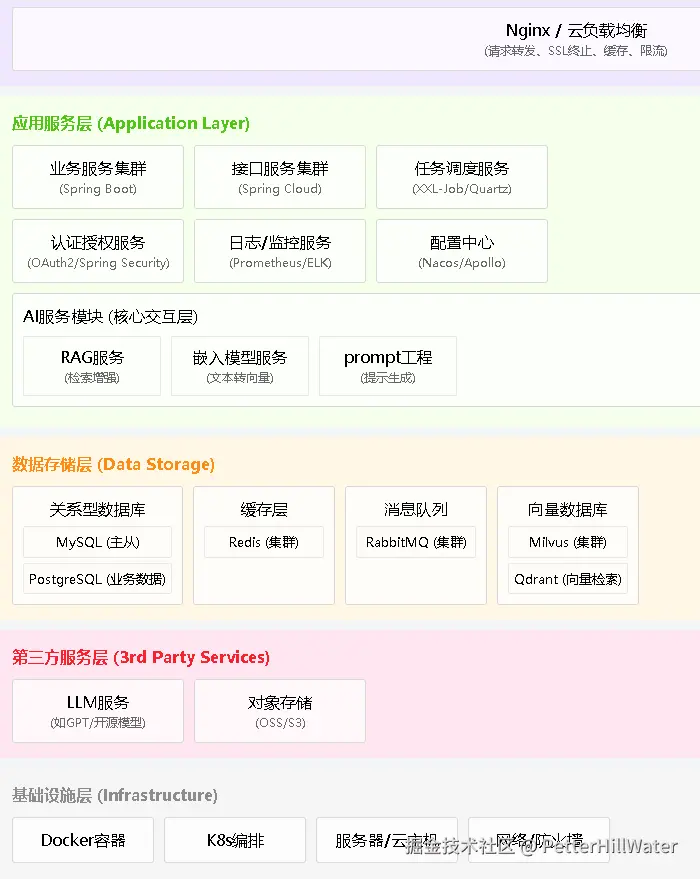700x879 pixels.
Task: Click the K8s编排 card
Action: (235, 840)
